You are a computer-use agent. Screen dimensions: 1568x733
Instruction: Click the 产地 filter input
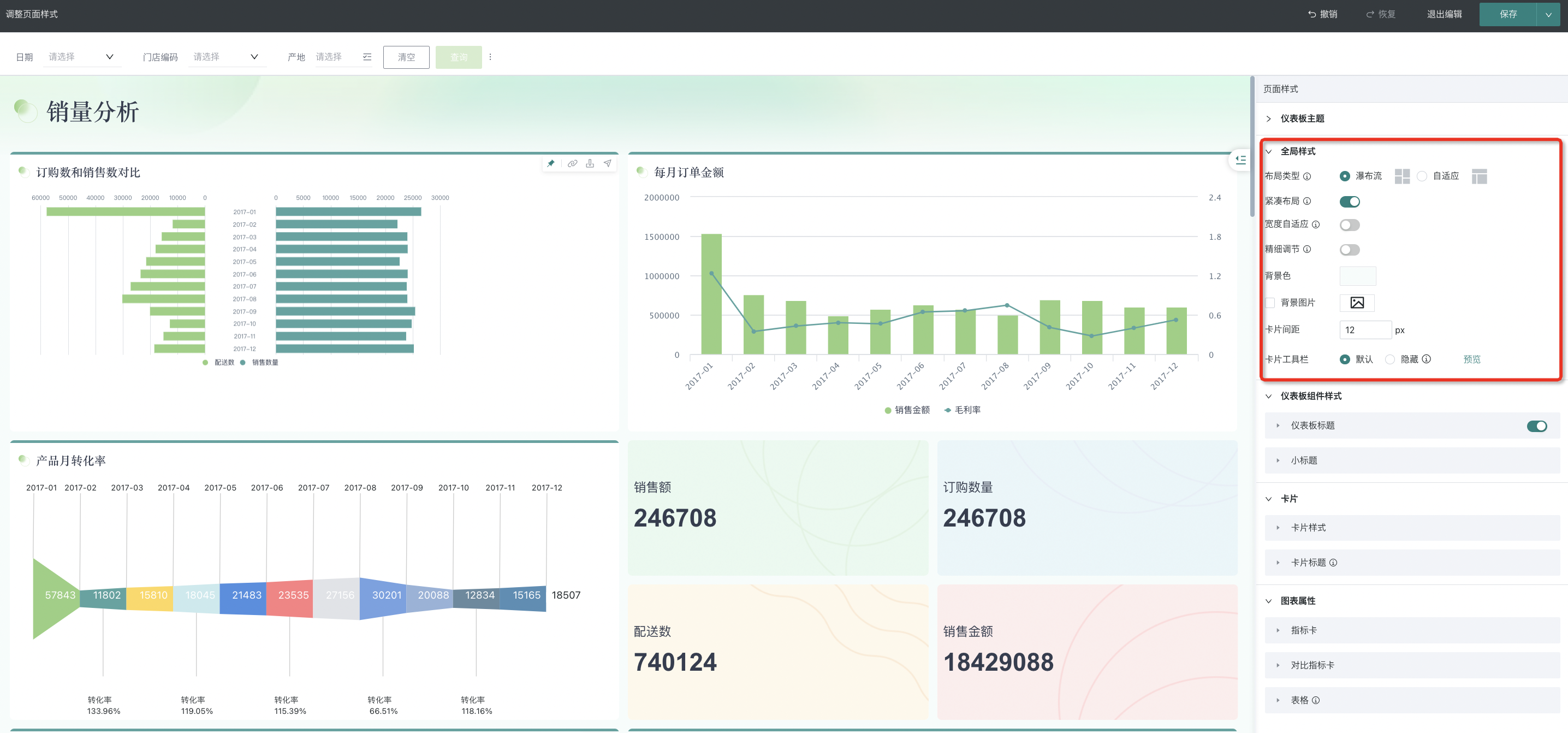[344, 57]
